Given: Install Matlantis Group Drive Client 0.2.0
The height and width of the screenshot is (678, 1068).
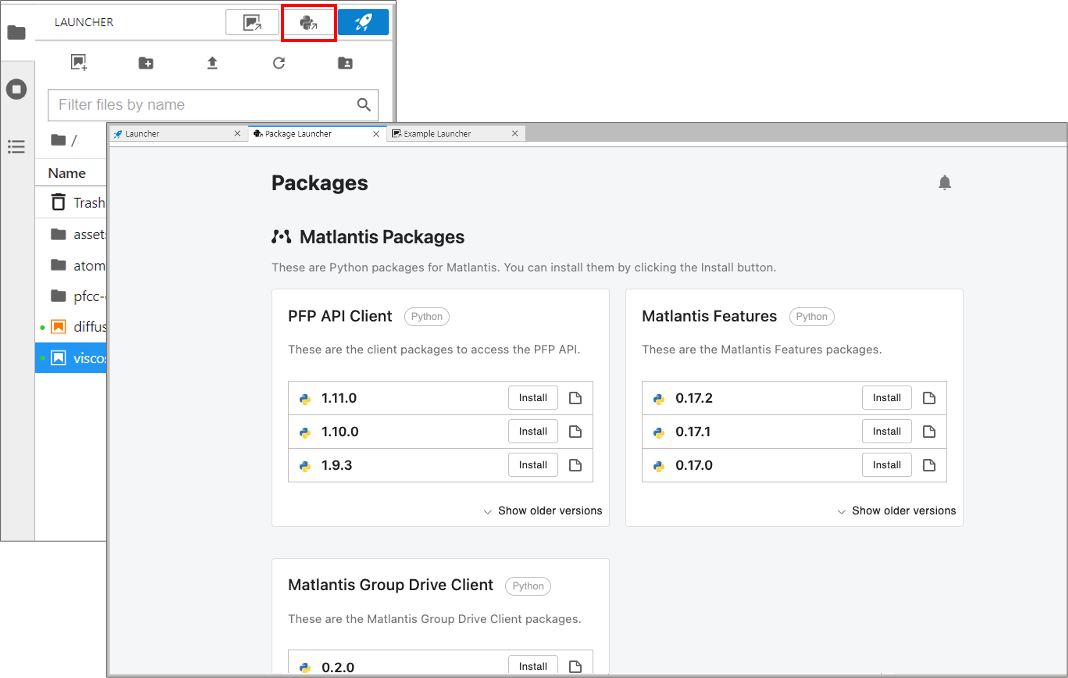Looking at the screenshot, I should pyautogui.click(x=533, y=666).
